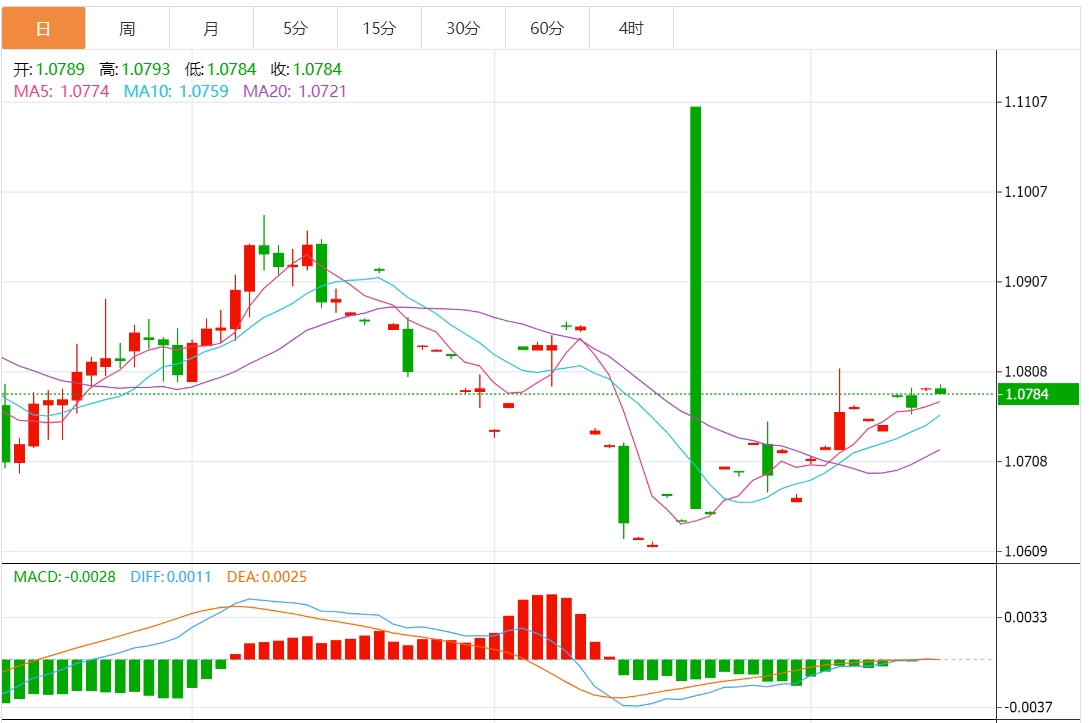Switch to the 周 weekly tab
The image size is (1089, 723).
127,28
